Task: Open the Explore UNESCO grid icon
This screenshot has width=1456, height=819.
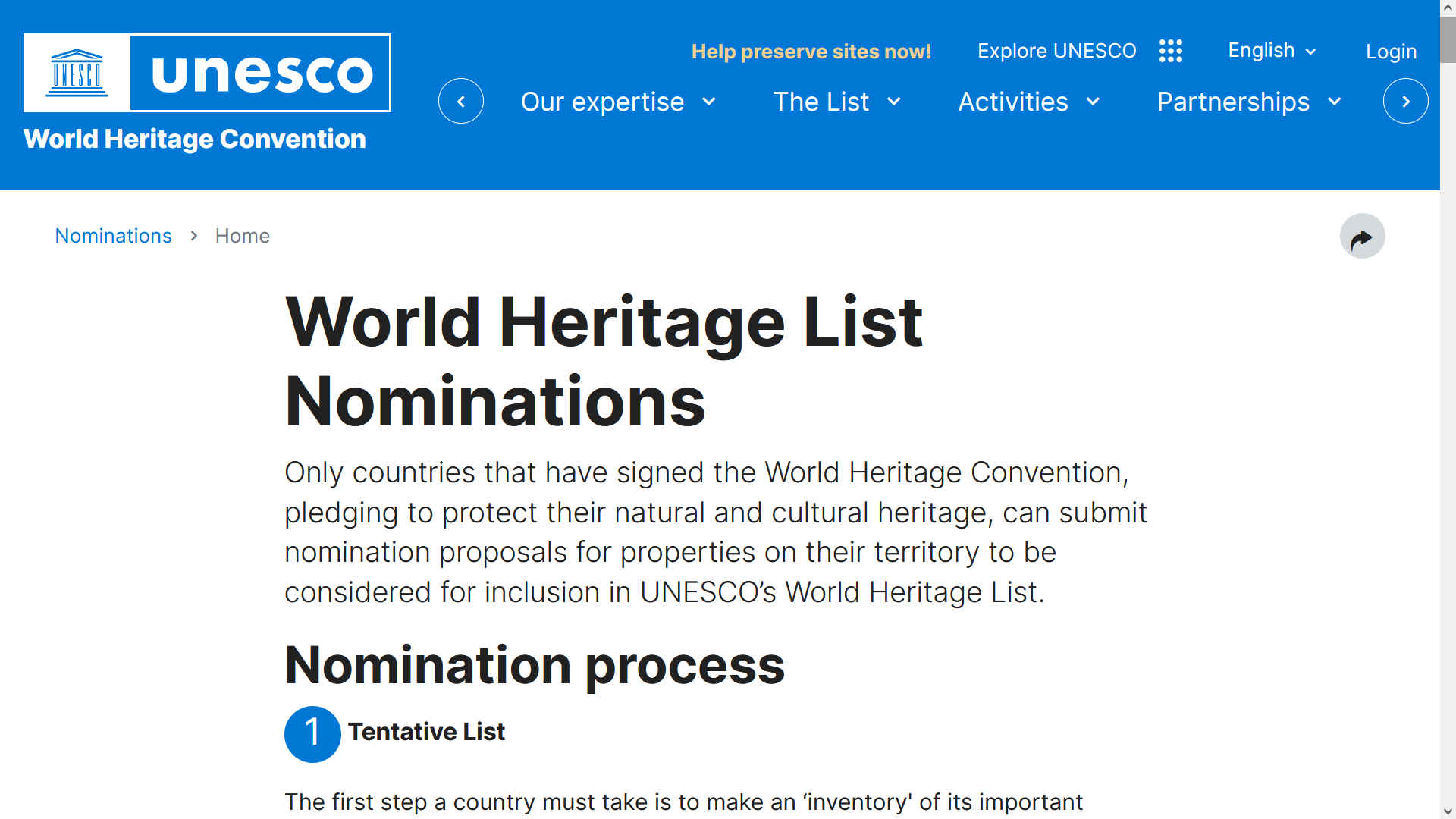Action: coord(1171,51)
